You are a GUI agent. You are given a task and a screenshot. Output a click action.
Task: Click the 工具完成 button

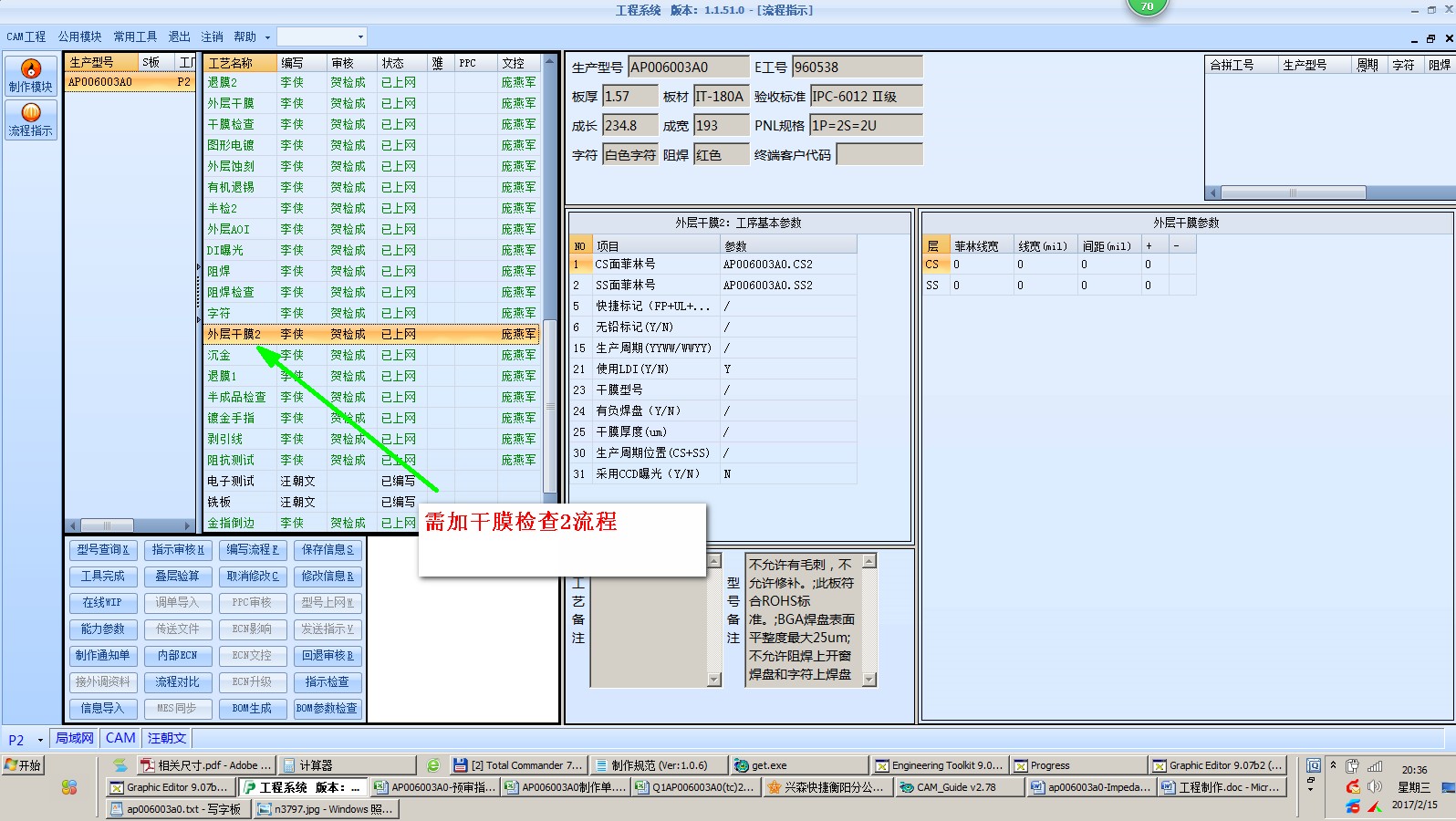(x=103, y=576)
